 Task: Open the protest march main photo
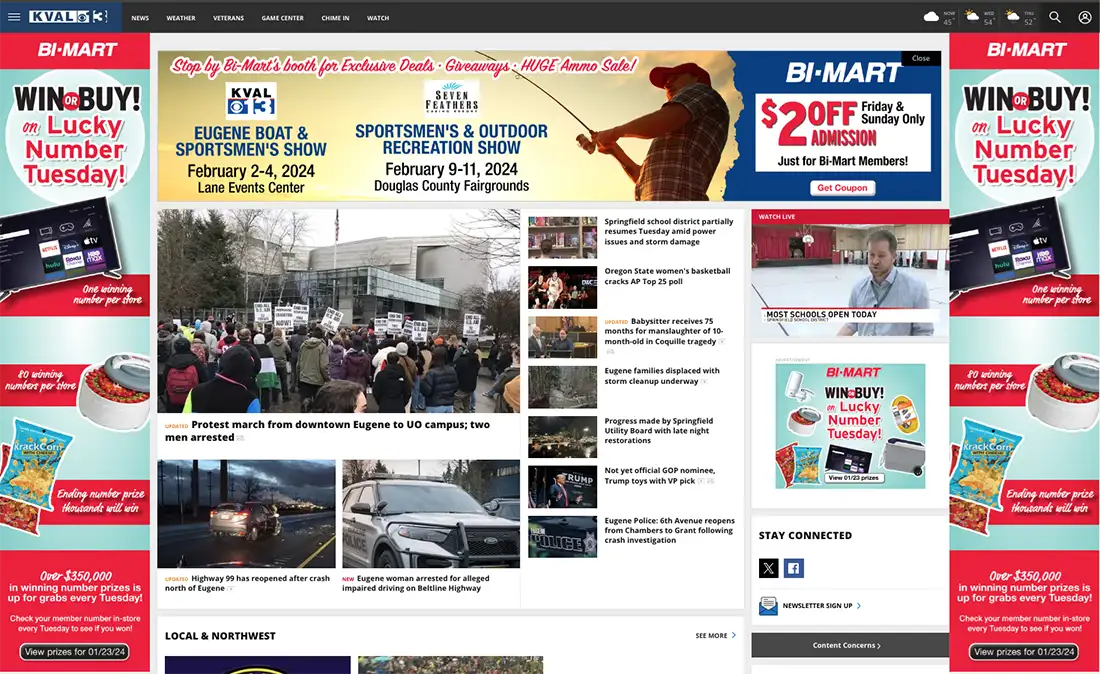click(338, 311)
